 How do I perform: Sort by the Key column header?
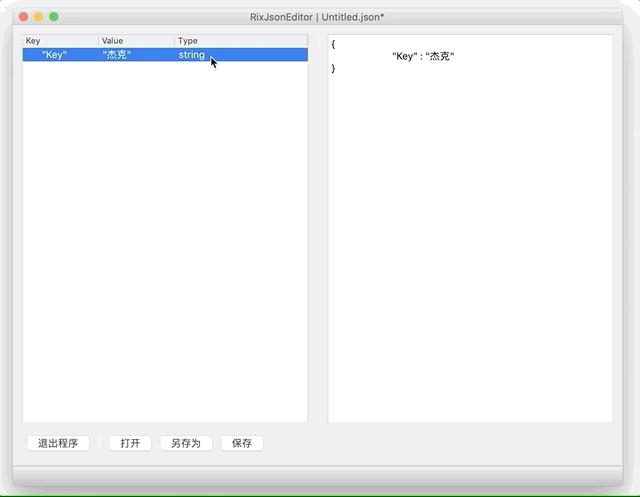[x=60, y=41]
